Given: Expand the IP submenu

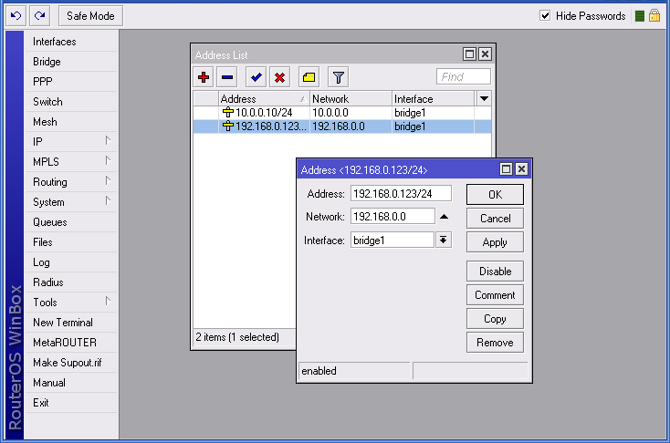Looking at the screenshot, I should pyautogui.click(x=70, y=142).
